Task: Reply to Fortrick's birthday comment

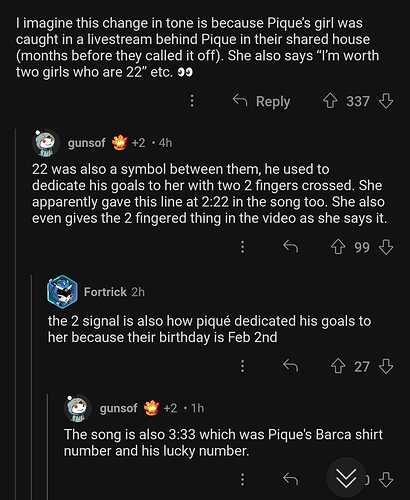Action: 290,366
